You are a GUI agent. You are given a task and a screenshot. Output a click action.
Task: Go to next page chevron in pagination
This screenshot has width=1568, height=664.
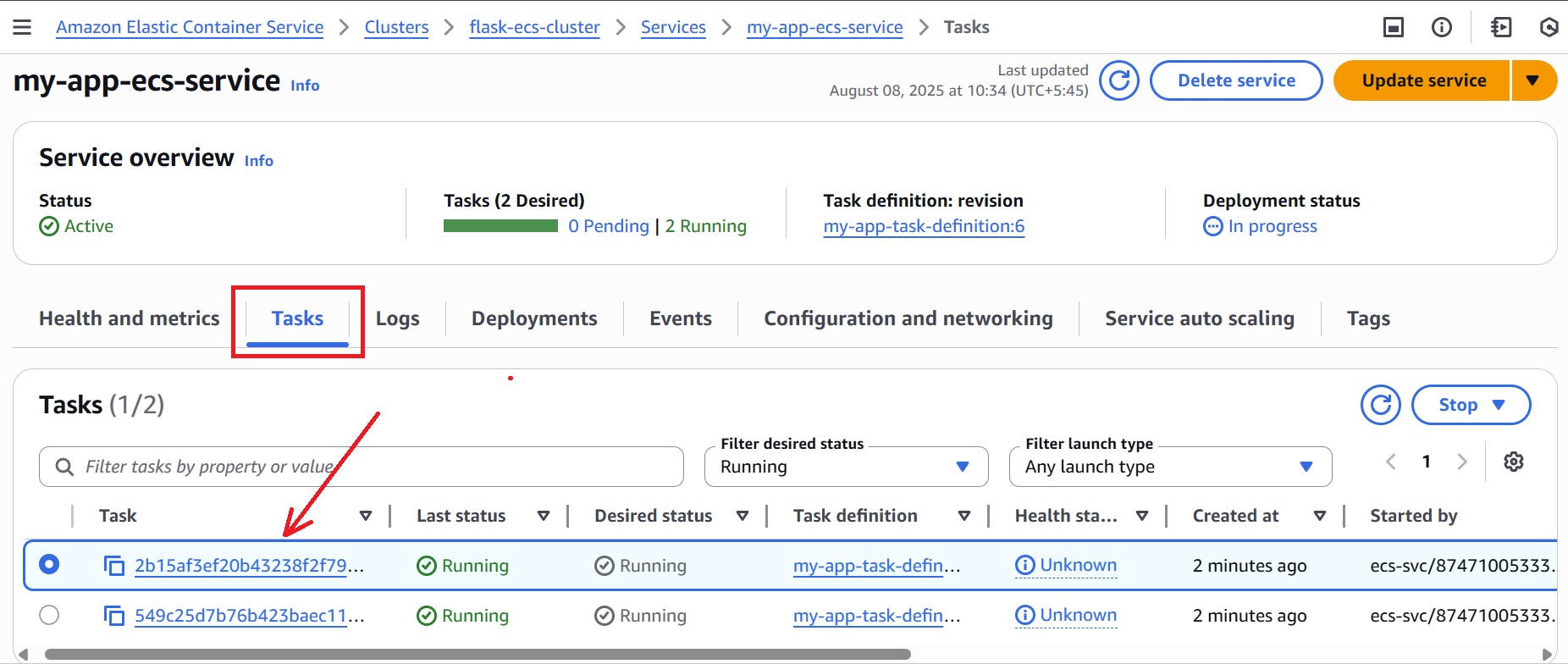(x=1462, y=462)
